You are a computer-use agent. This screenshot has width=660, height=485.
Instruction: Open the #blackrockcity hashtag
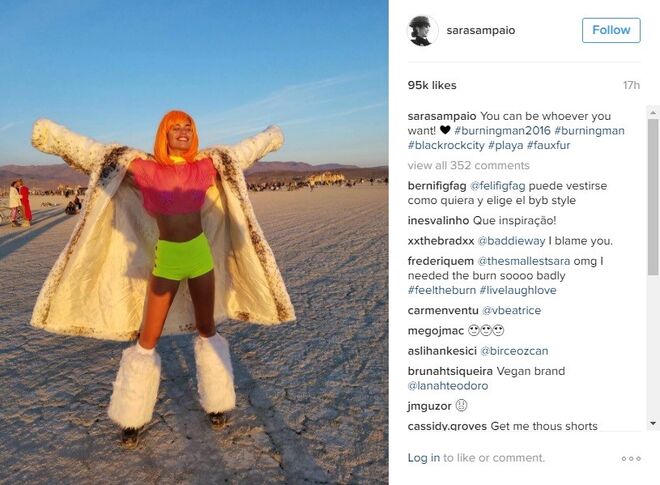[x=446, y=145]
